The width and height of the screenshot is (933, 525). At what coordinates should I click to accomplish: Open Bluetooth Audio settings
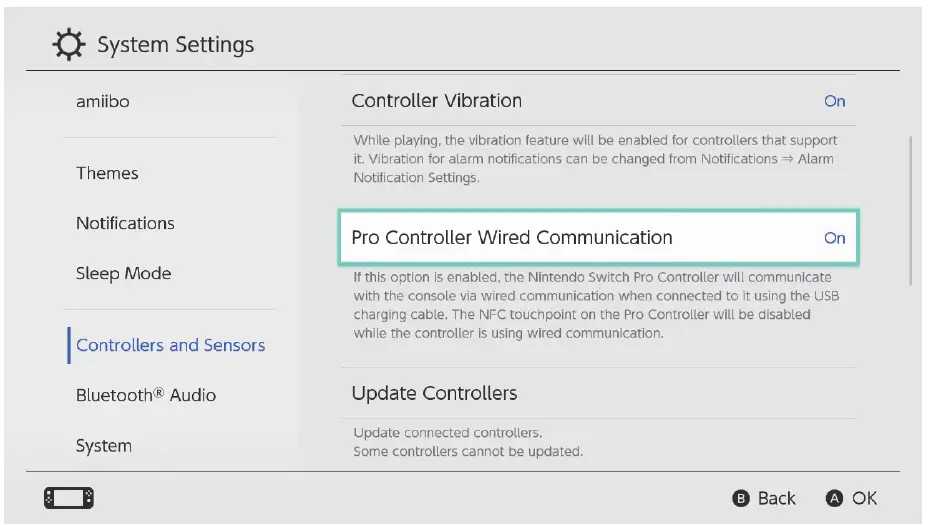coord(146,395)
